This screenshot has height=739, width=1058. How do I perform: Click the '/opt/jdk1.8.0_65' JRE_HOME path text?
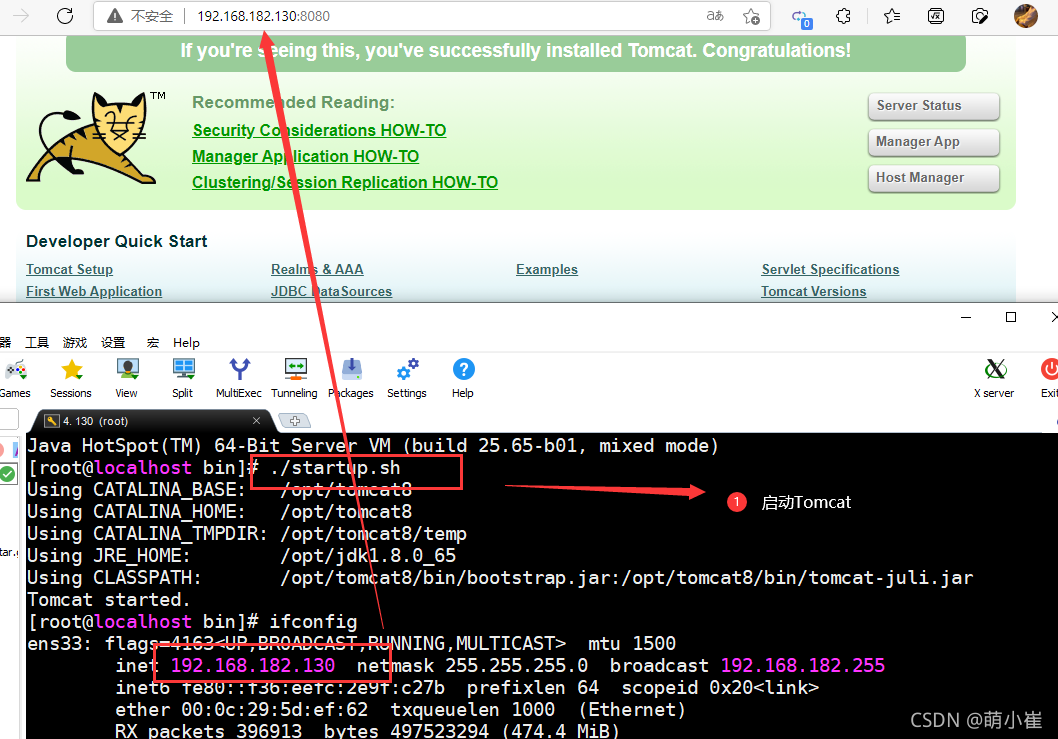point(368,555)
